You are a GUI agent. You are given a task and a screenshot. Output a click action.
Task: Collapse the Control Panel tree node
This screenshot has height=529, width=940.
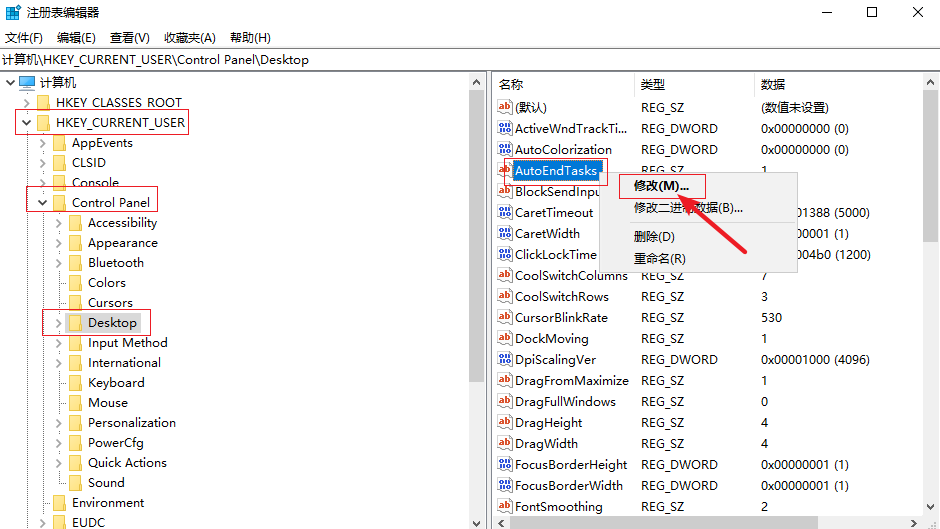tap(42, 203)
